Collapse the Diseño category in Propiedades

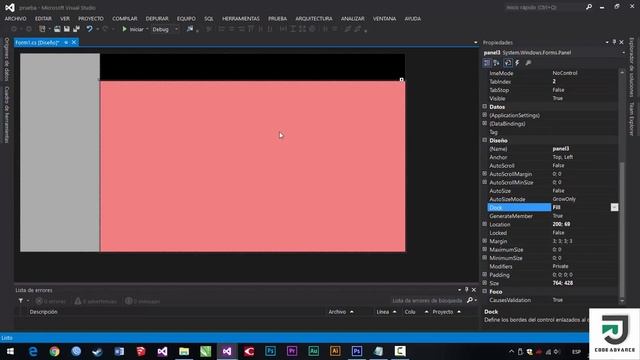pos(484,140)
